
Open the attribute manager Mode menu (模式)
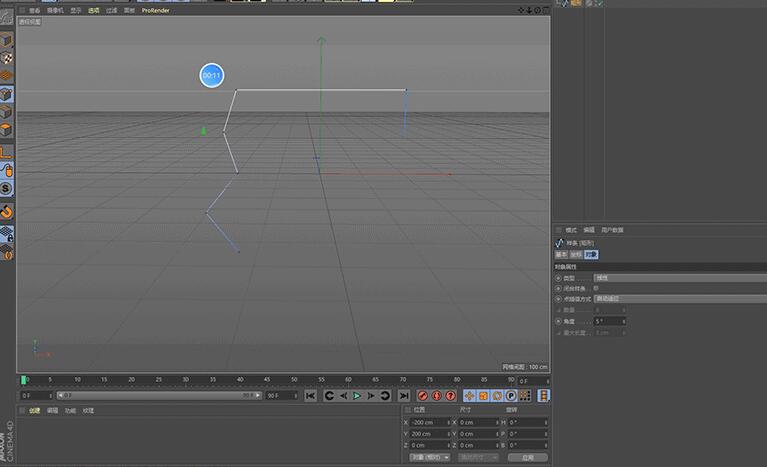[571, 230]
